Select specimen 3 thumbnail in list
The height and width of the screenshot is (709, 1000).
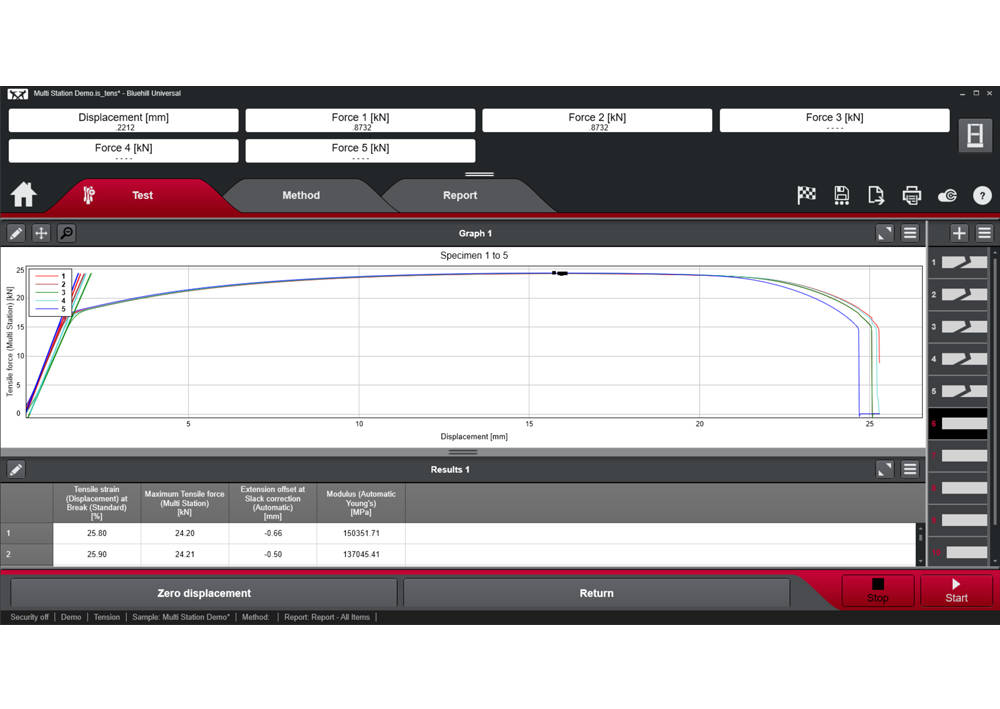[960, 327]
